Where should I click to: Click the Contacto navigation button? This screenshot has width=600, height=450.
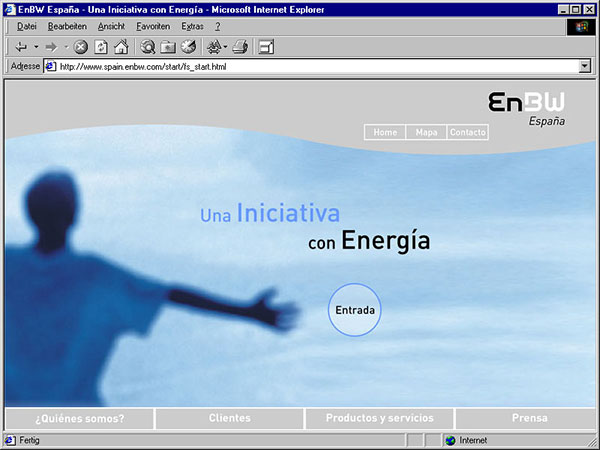click(468, 132)
